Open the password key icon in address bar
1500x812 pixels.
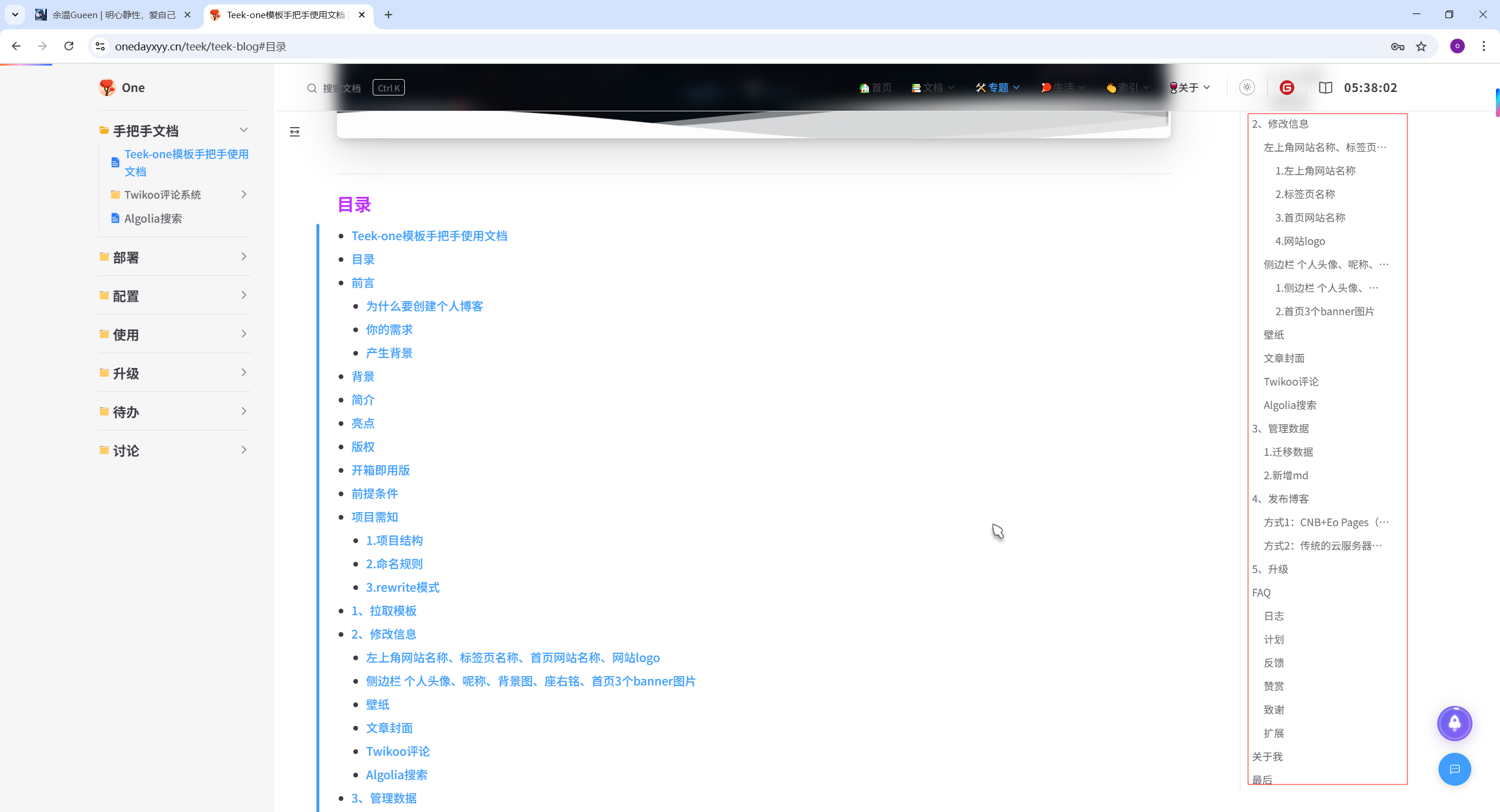pyautogui.click(x=1397, y=46)
